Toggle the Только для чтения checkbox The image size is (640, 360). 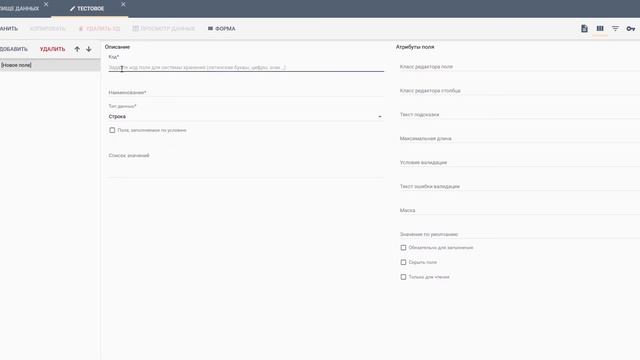(x=403, y=277)
